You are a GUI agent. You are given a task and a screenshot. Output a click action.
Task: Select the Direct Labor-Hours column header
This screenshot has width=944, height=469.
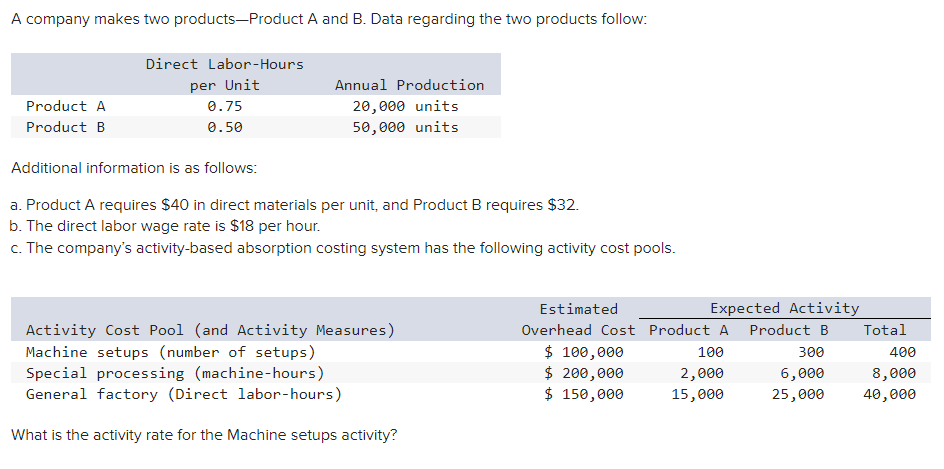click(x=225, y=74)
